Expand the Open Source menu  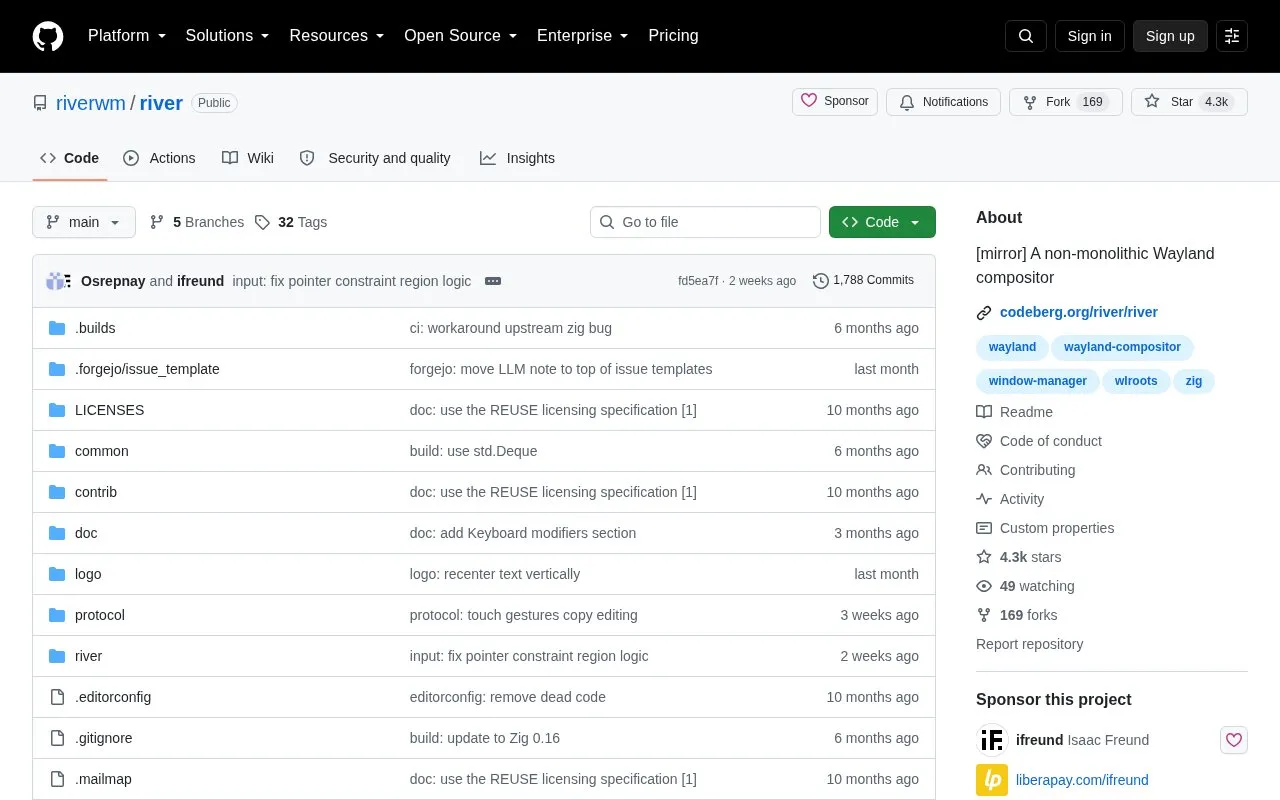(x=461, y=36)
